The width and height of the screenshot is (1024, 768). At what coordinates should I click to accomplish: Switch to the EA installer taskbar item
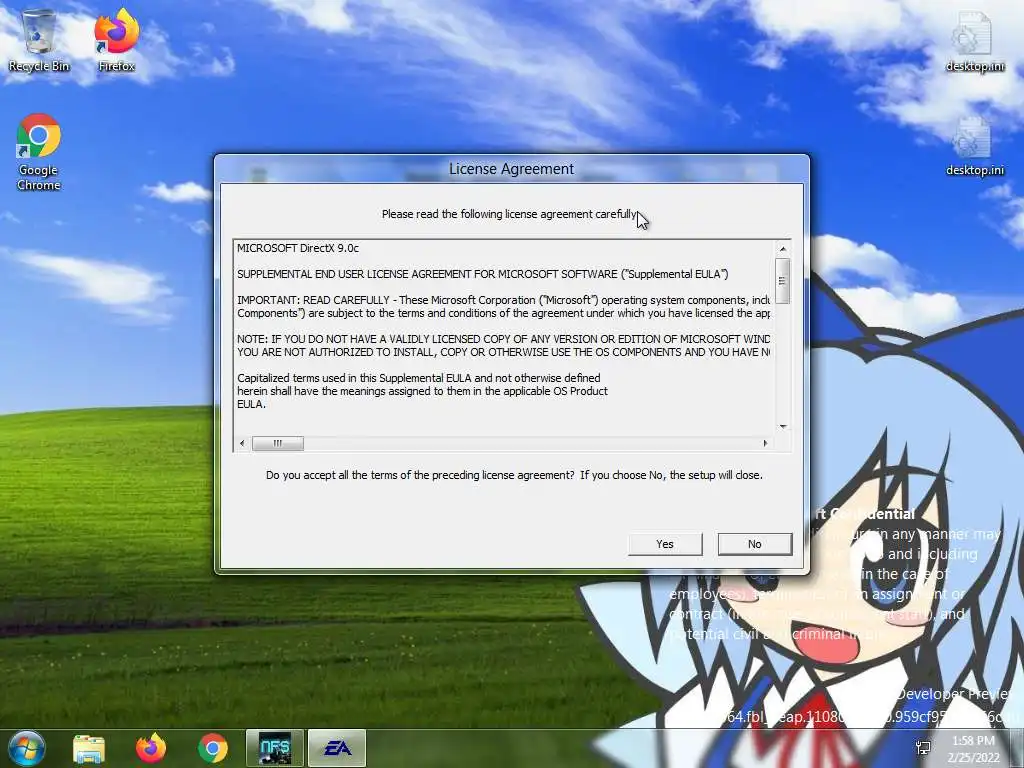(x=337, y=748)
